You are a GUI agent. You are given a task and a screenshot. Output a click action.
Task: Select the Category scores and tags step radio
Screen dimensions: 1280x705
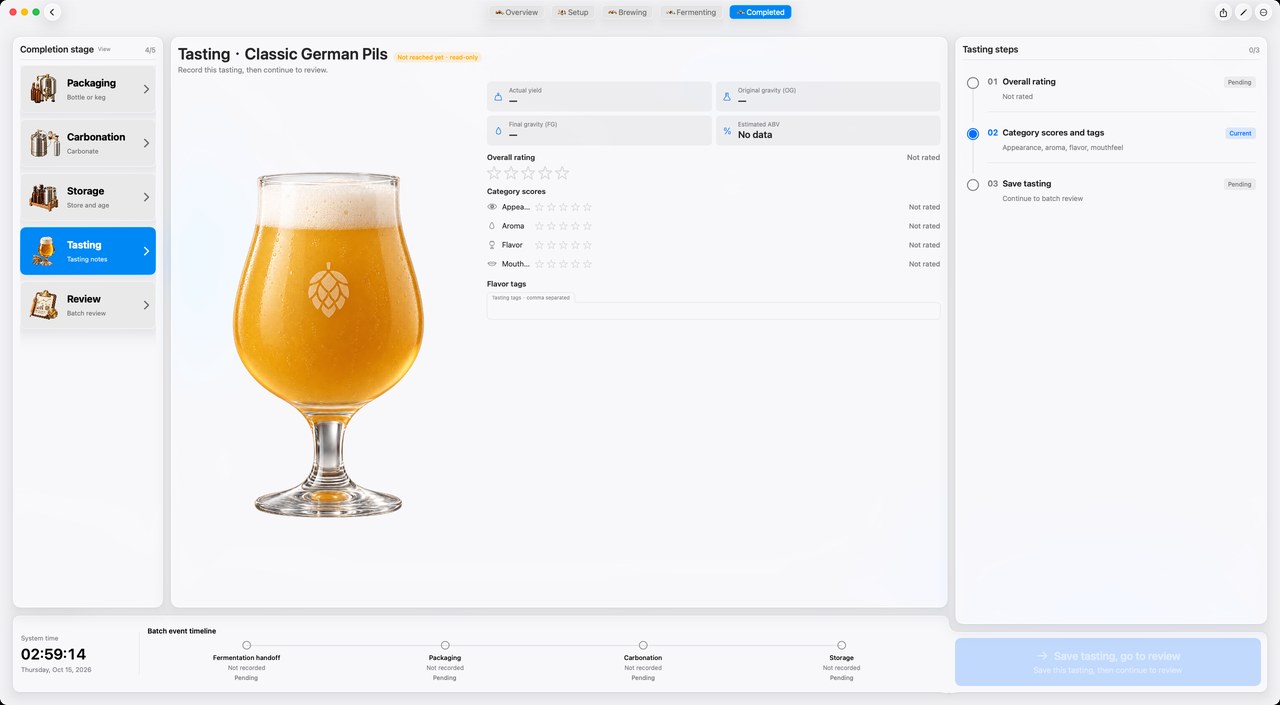pyautogui.click(x=973, y=134)
